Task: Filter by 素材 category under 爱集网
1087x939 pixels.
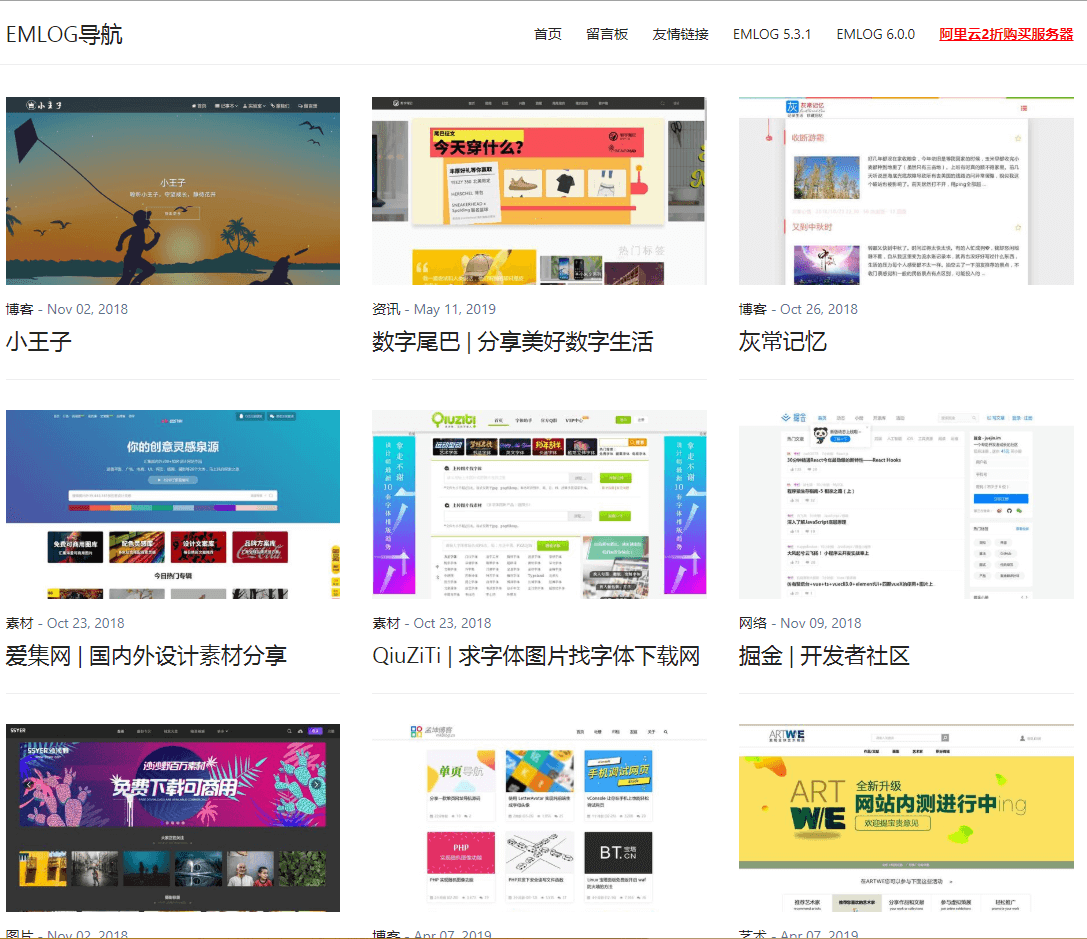Action: 20,622
